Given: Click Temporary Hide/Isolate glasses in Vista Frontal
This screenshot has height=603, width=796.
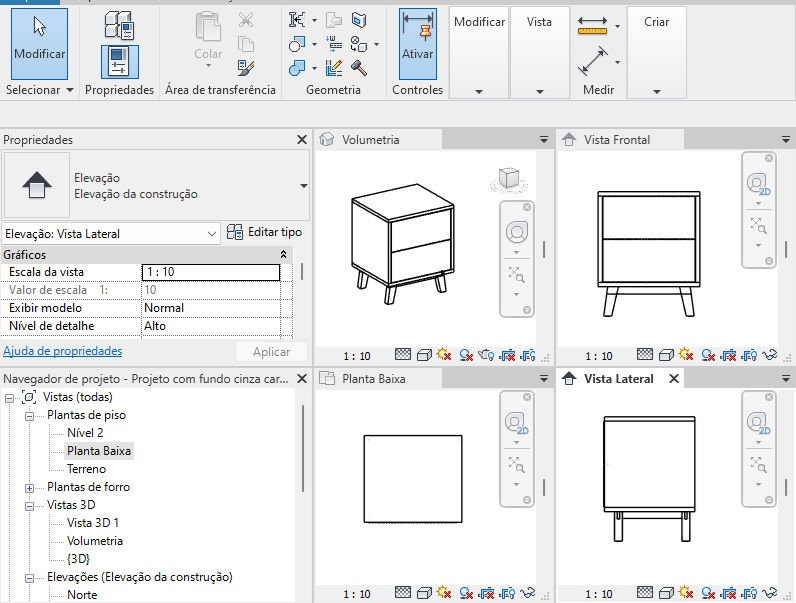Looking at the screenshot, I should click(770, 355).
